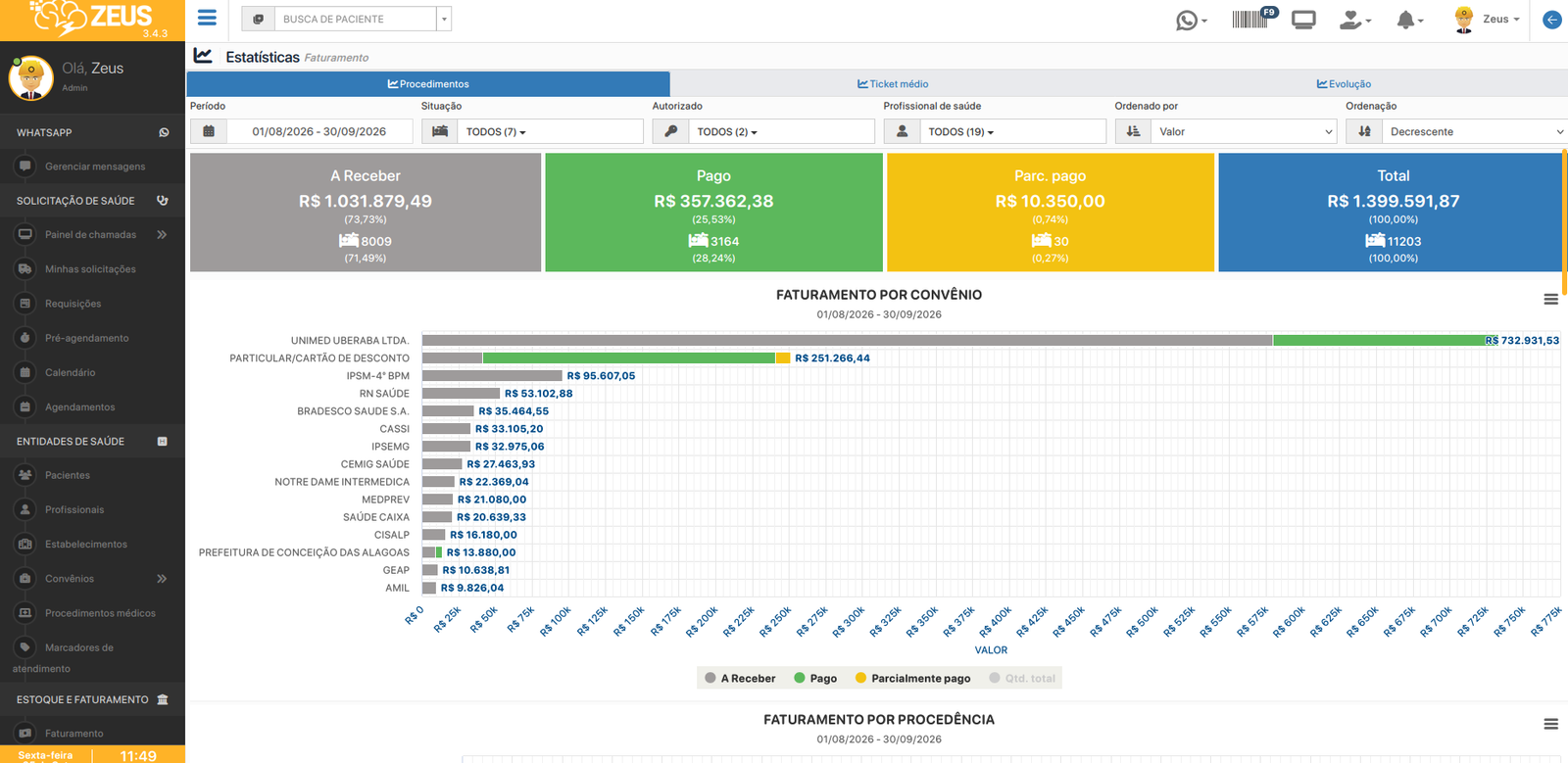Screen dimensions: 1568x763
Task: Click the WhatsApp section icon in sidebar
Action: pos(164,132)
